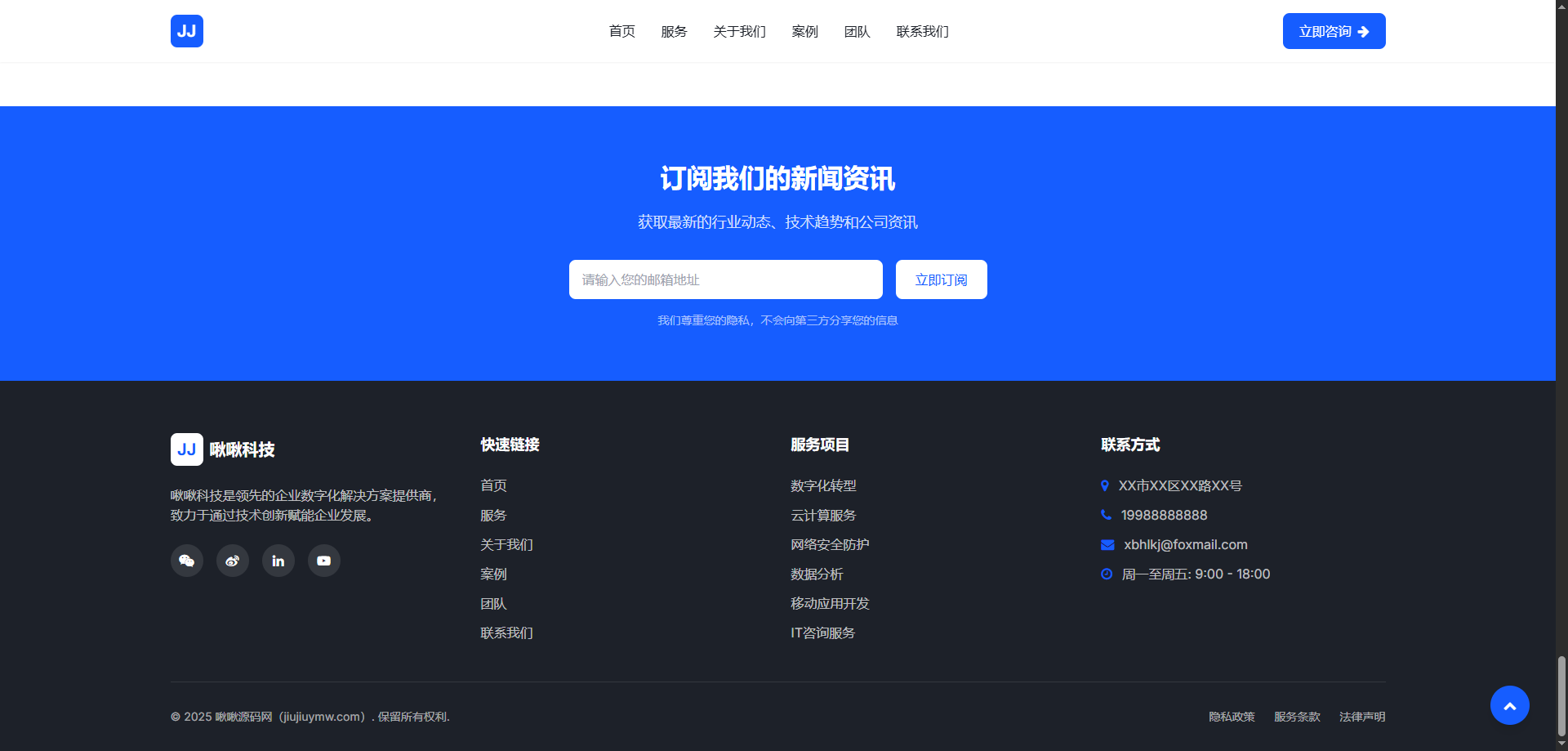Click the back-to-top arrow button

click(x=1510, y=705)
